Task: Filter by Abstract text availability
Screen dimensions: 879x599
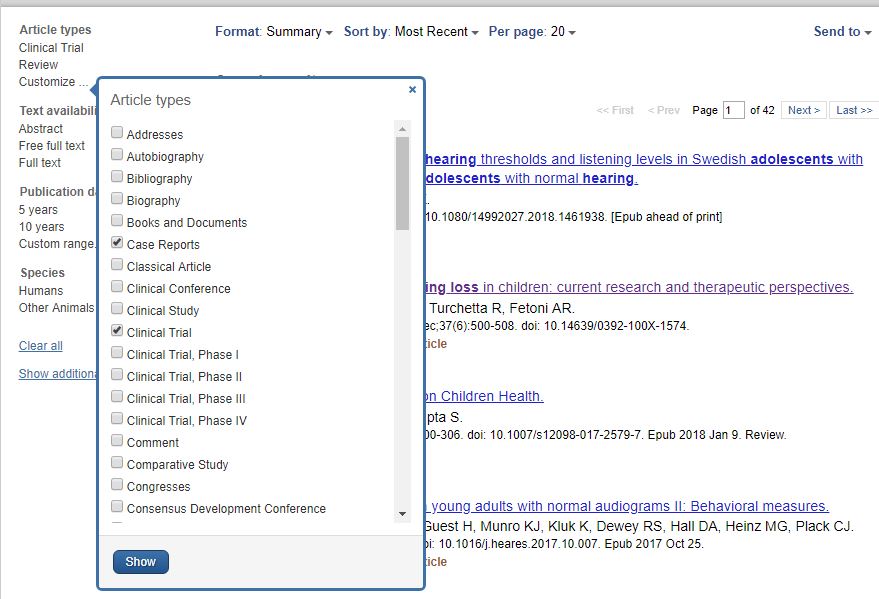Action: 41,129
